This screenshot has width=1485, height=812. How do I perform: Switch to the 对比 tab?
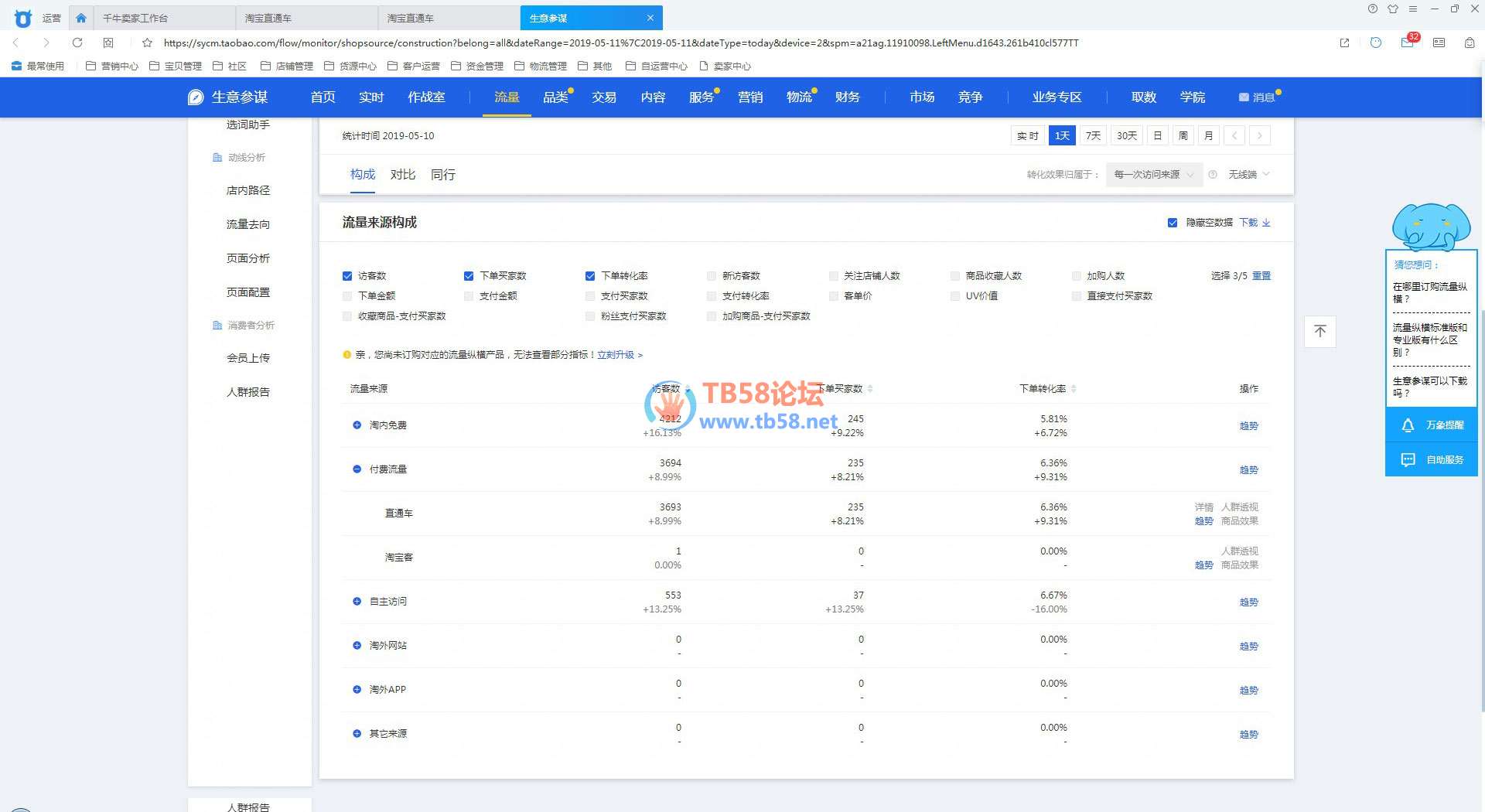(x=403, y=175)
